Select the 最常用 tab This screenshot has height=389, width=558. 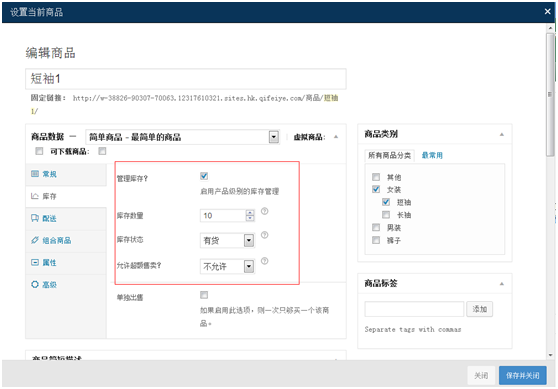click(432, 156)
